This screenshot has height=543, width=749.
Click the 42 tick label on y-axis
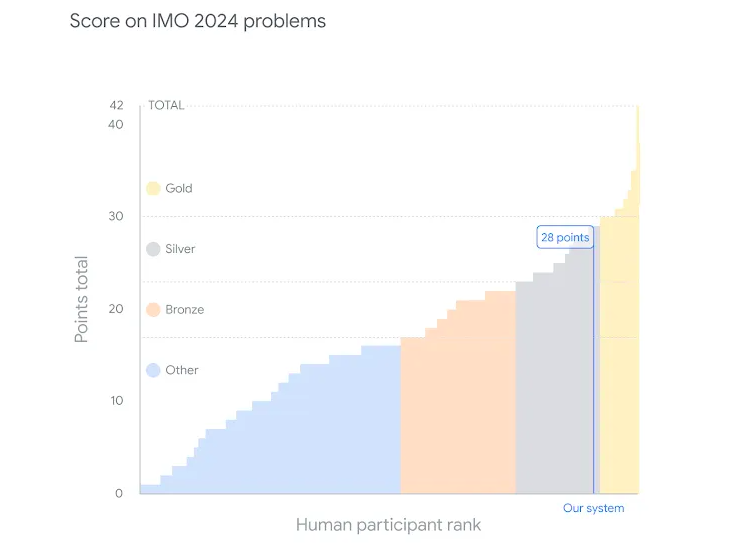pyautogui.click(x=116, y=105)
